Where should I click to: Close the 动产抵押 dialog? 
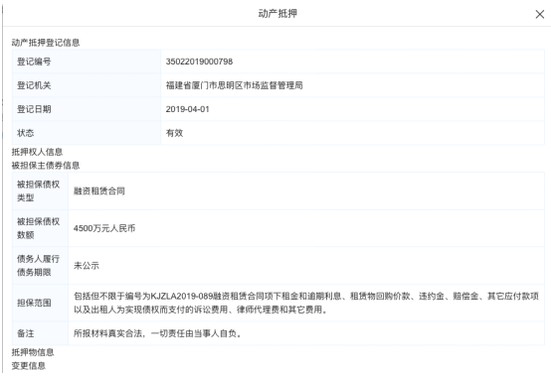tap(540, 14)
